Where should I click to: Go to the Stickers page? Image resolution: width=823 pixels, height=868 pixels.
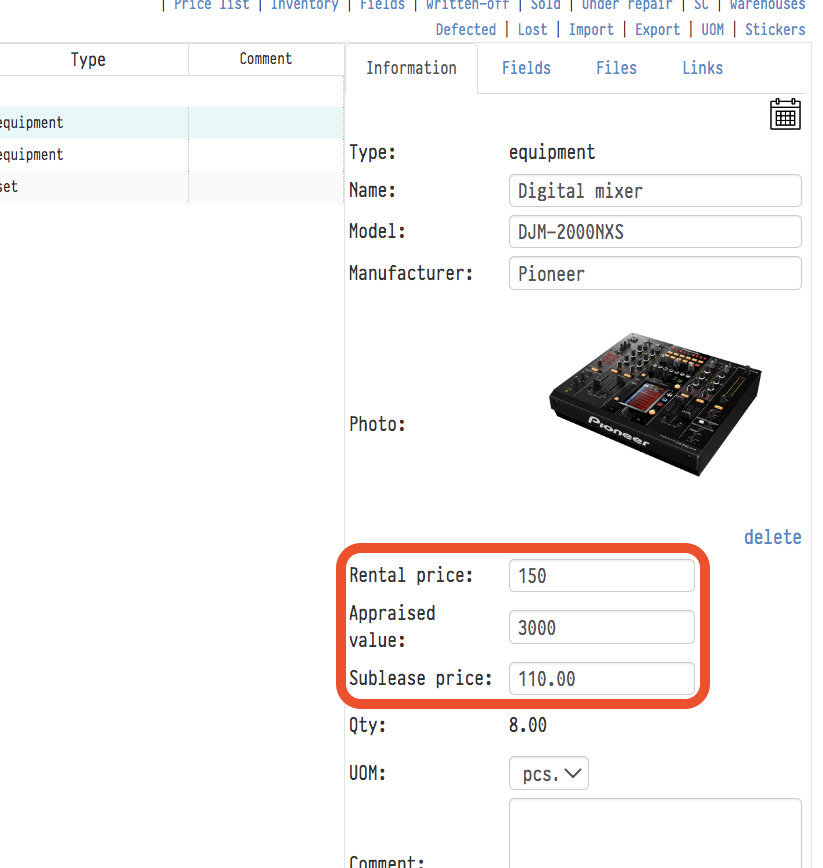pos(775,29)
